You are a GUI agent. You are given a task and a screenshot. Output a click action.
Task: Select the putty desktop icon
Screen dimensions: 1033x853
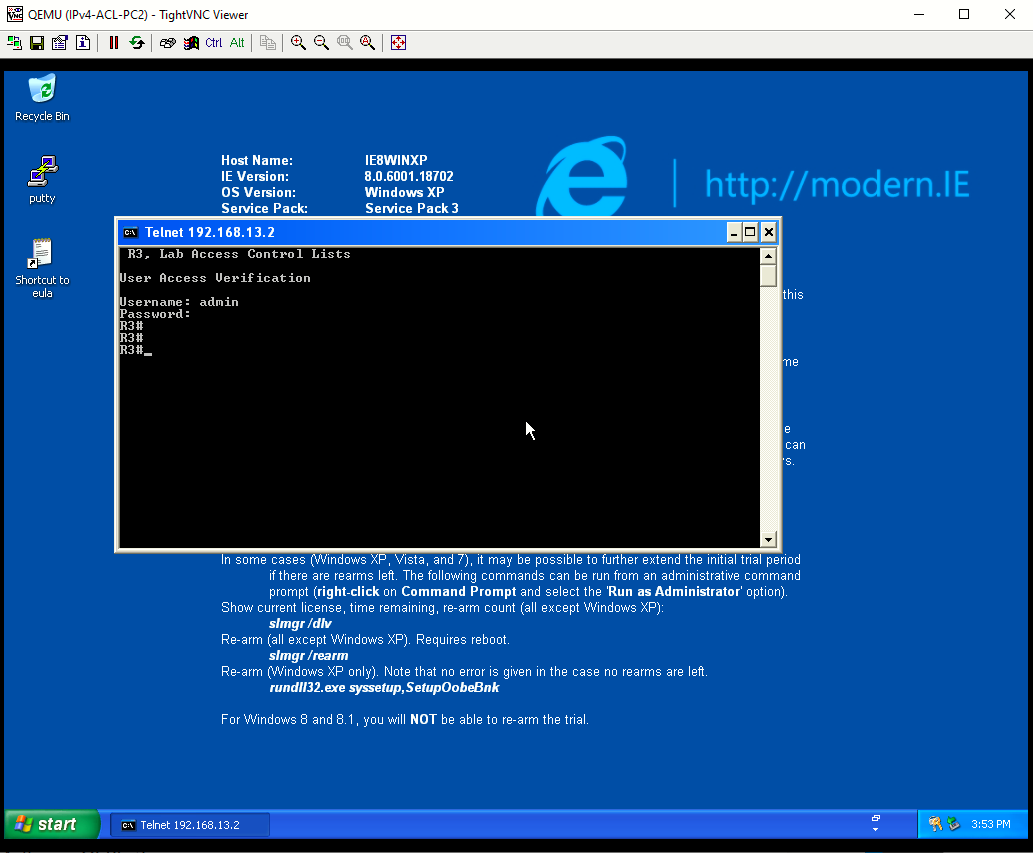point(42,180)
